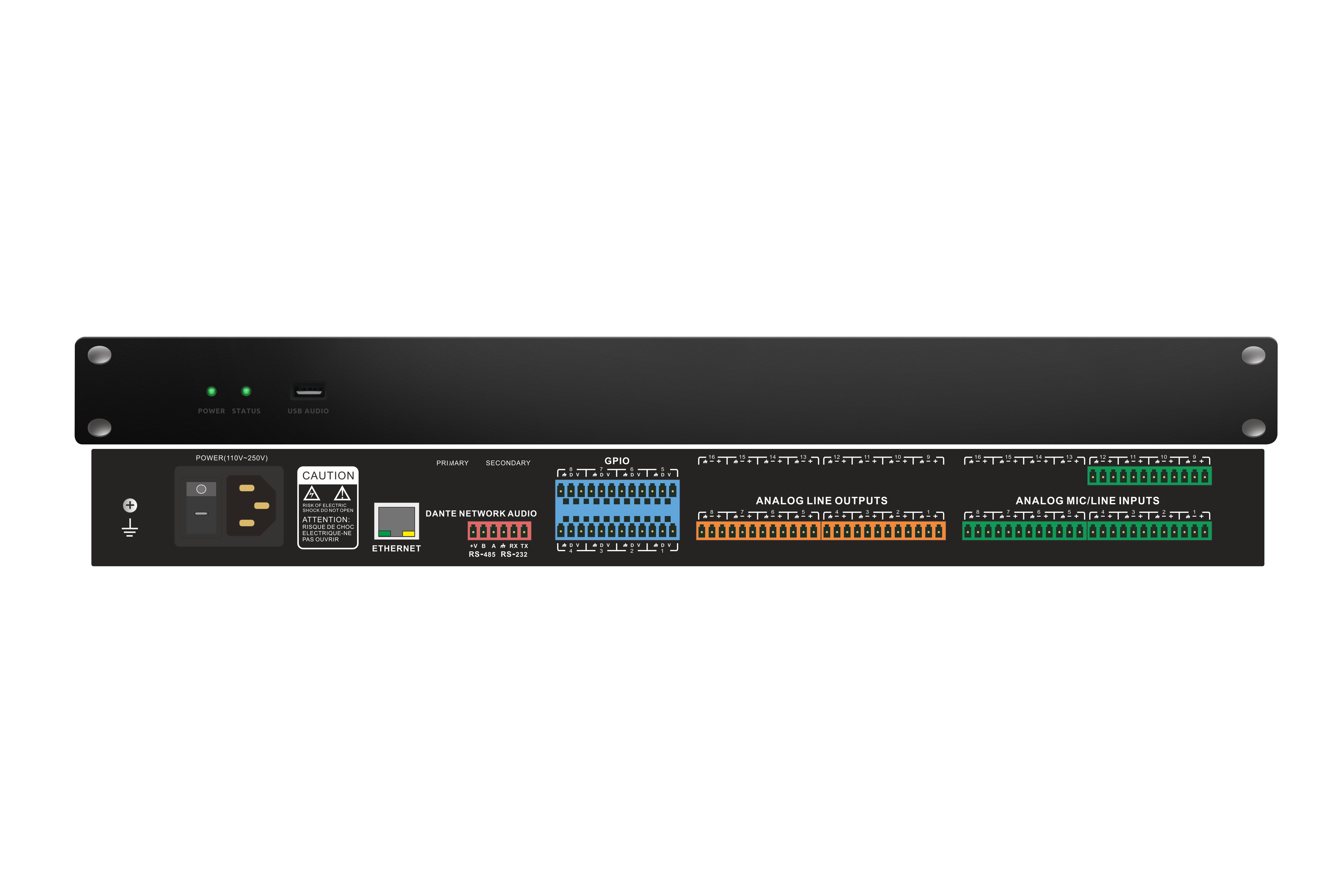
Task: Click the orange output connector for channels 1-4
Action: (883, 531)
